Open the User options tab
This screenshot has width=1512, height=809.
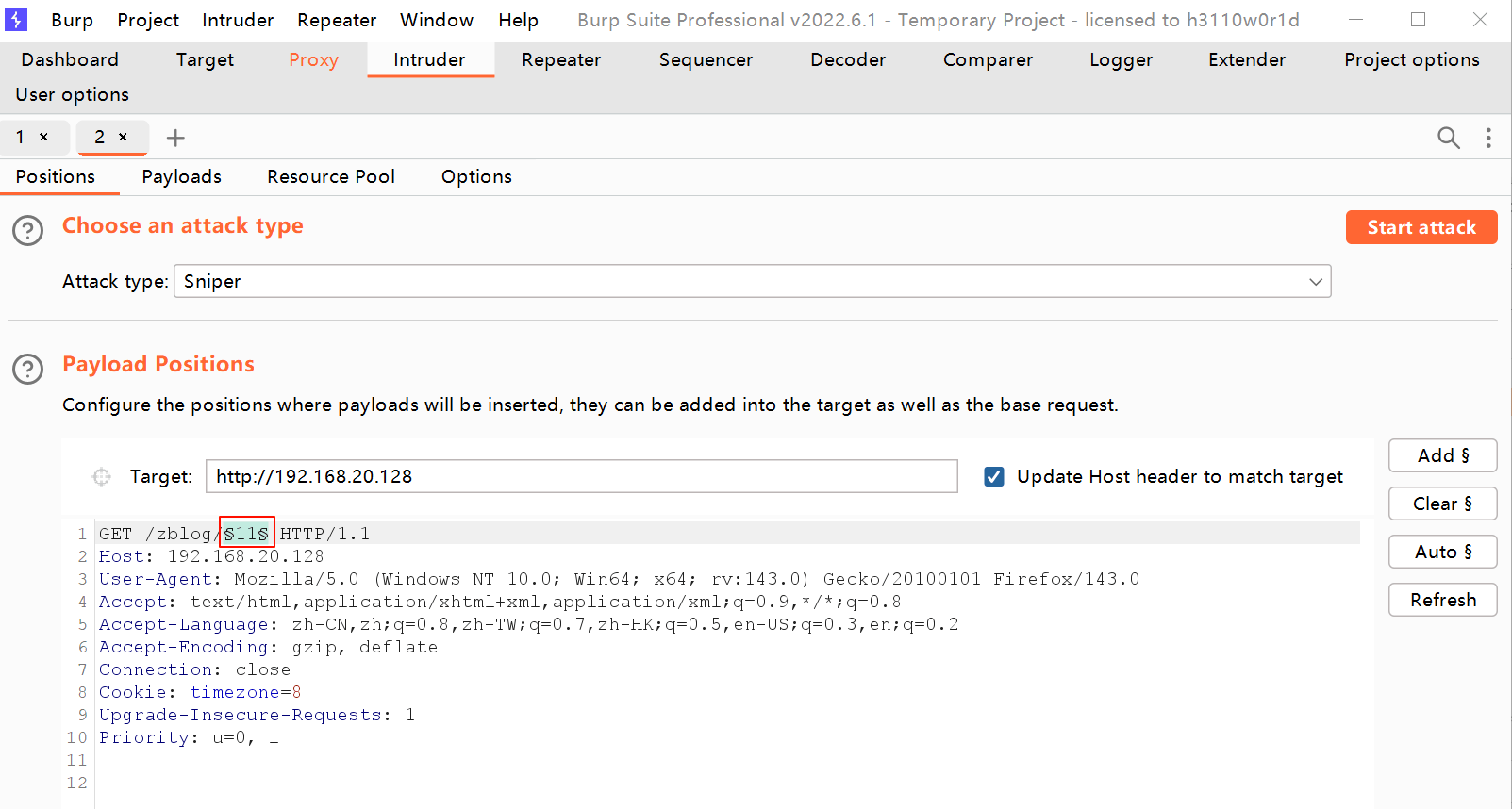click(72, 94)
